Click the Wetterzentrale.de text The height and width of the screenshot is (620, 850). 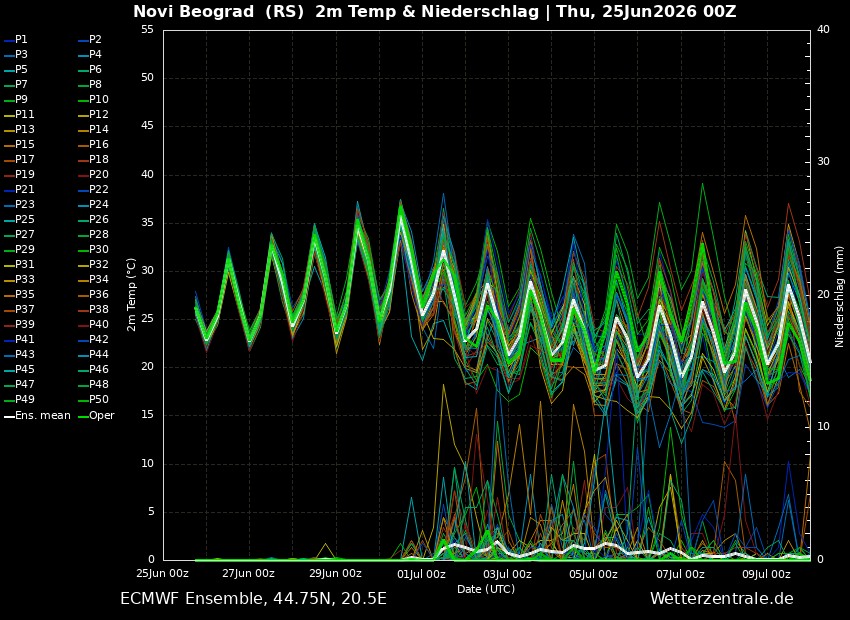tap(722, 599)
